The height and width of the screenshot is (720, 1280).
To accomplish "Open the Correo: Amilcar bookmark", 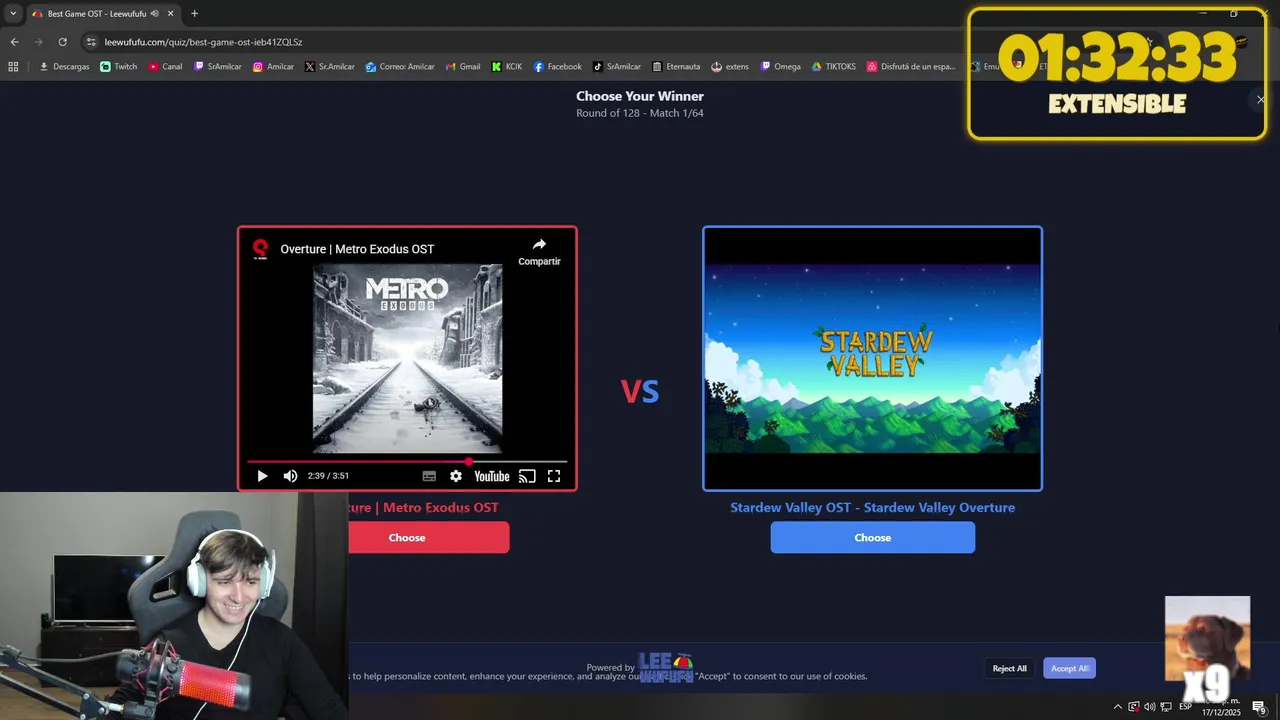I will click(400, 67).
